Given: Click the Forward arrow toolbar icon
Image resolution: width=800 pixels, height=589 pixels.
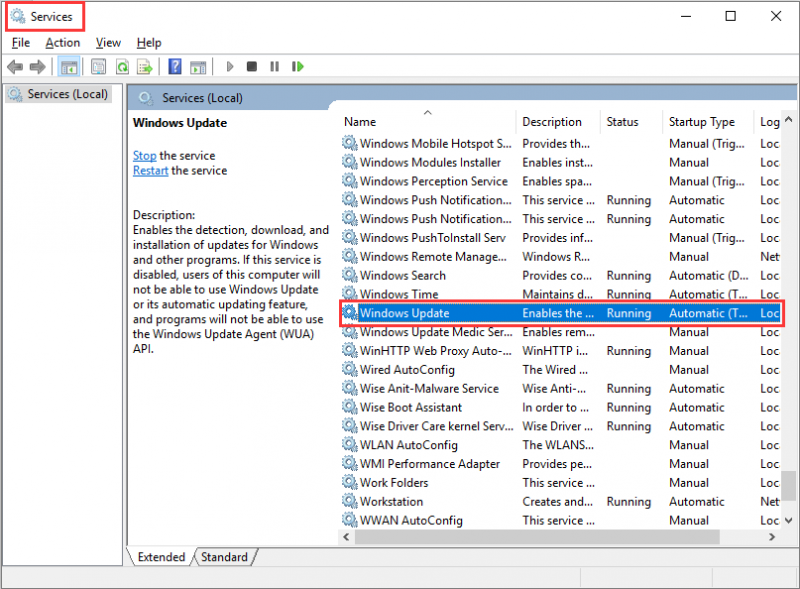Looking at the screenshot, I should pyautogui.click(x=38, y=67).
